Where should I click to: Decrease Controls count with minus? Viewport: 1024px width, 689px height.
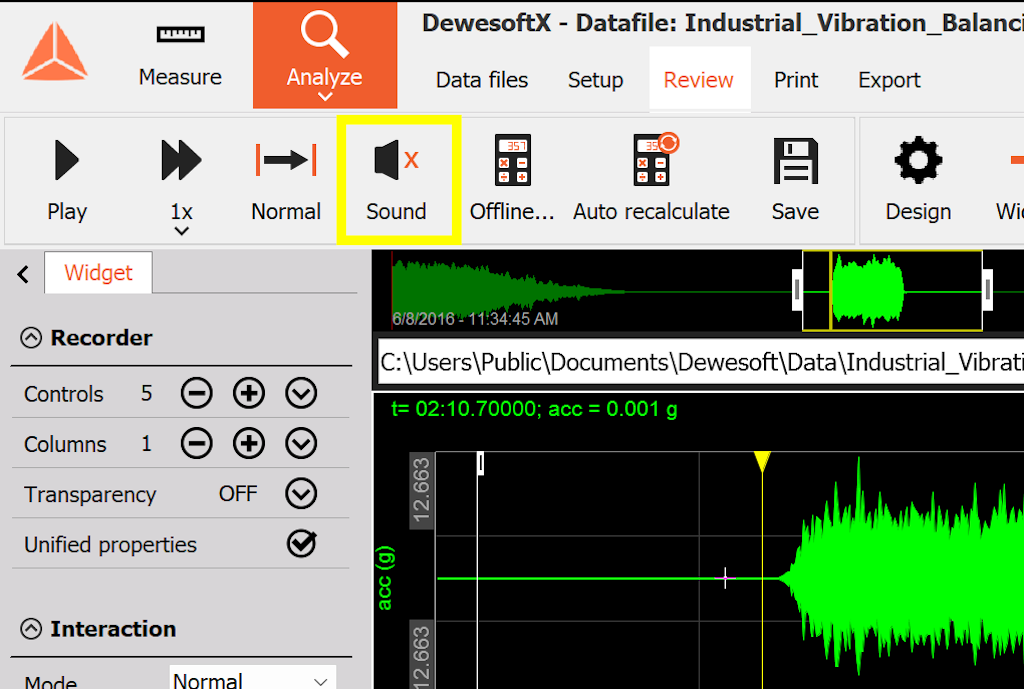pyautogui.click(x=197, y=394)
